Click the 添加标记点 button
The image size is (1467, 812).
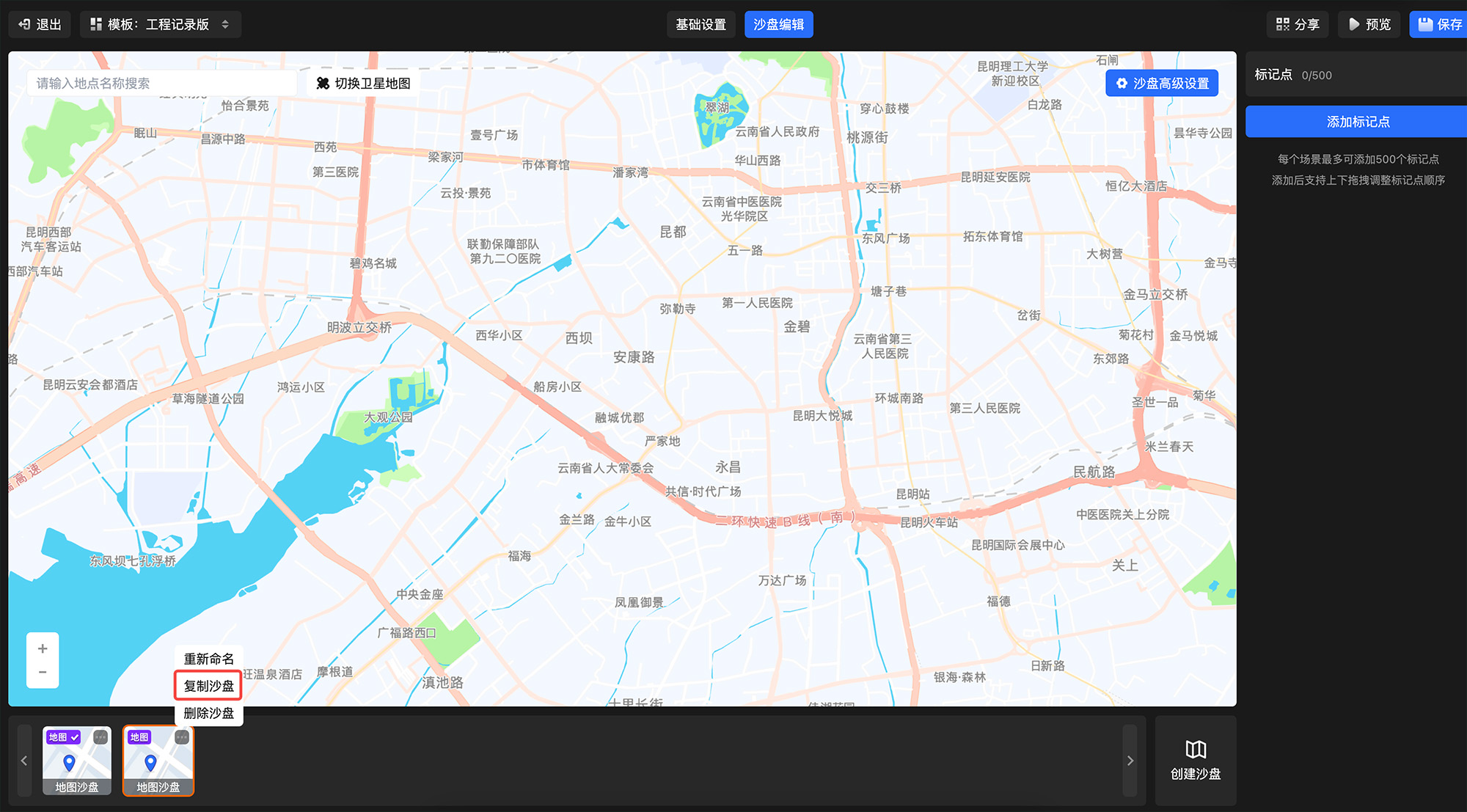(1357, 122)
